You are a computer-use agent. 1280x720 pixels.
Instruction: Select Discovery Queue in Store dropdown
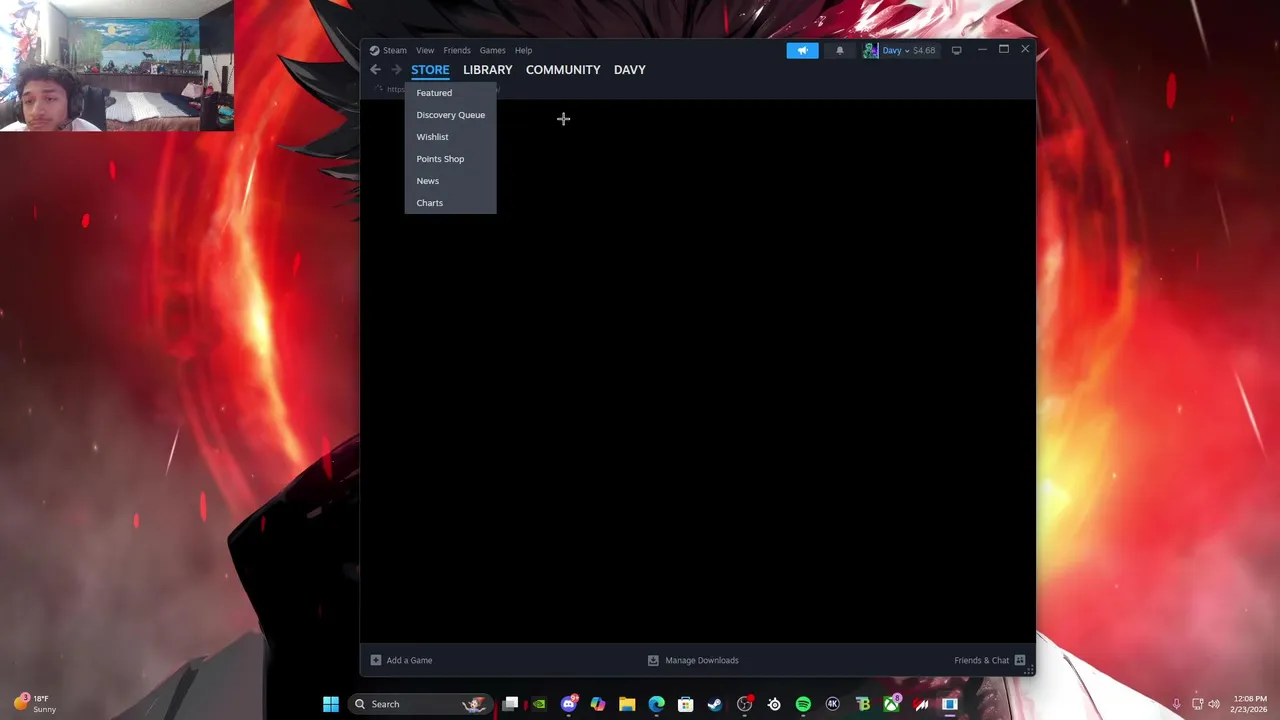pos(450,115)
